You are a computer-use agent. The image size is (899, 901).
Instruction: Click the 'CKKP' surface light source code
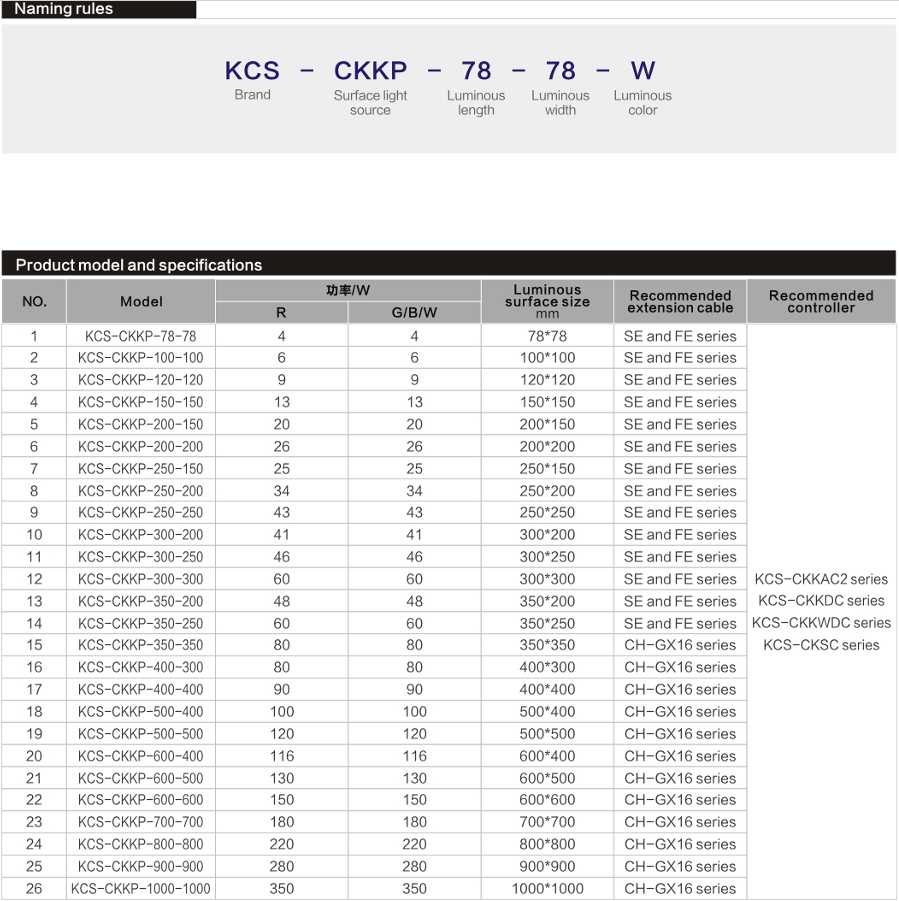[x=371, y=71]
